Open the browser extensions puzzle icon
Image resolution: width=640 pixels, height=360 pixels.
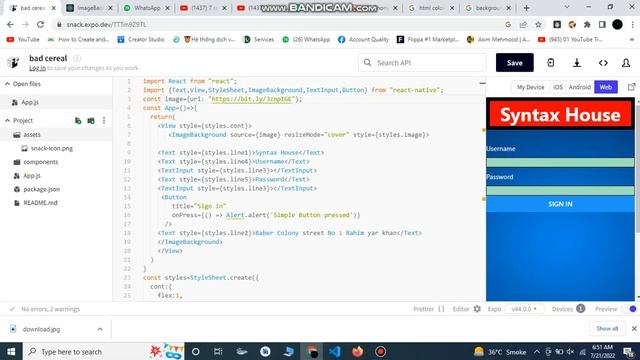coord(587,24)
